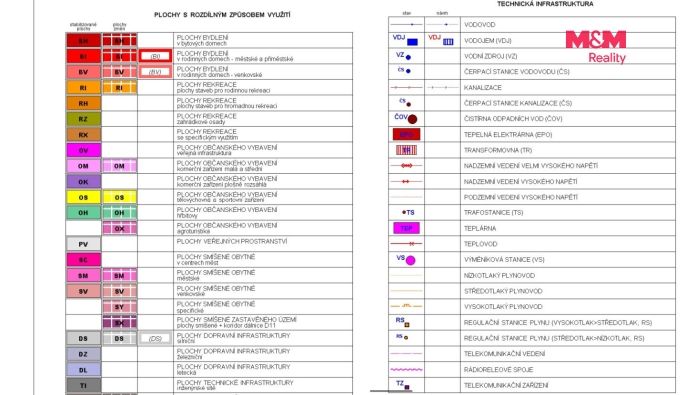Viewport: 686px width, 395px height.
Task: Click the high voltage overhead line symbol
Action: coord(406,181)
